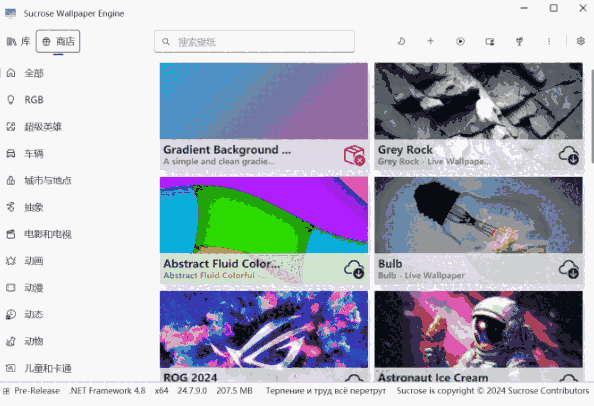
Task: Click the plus icon to add wallpaper
Action: point(430,41)
